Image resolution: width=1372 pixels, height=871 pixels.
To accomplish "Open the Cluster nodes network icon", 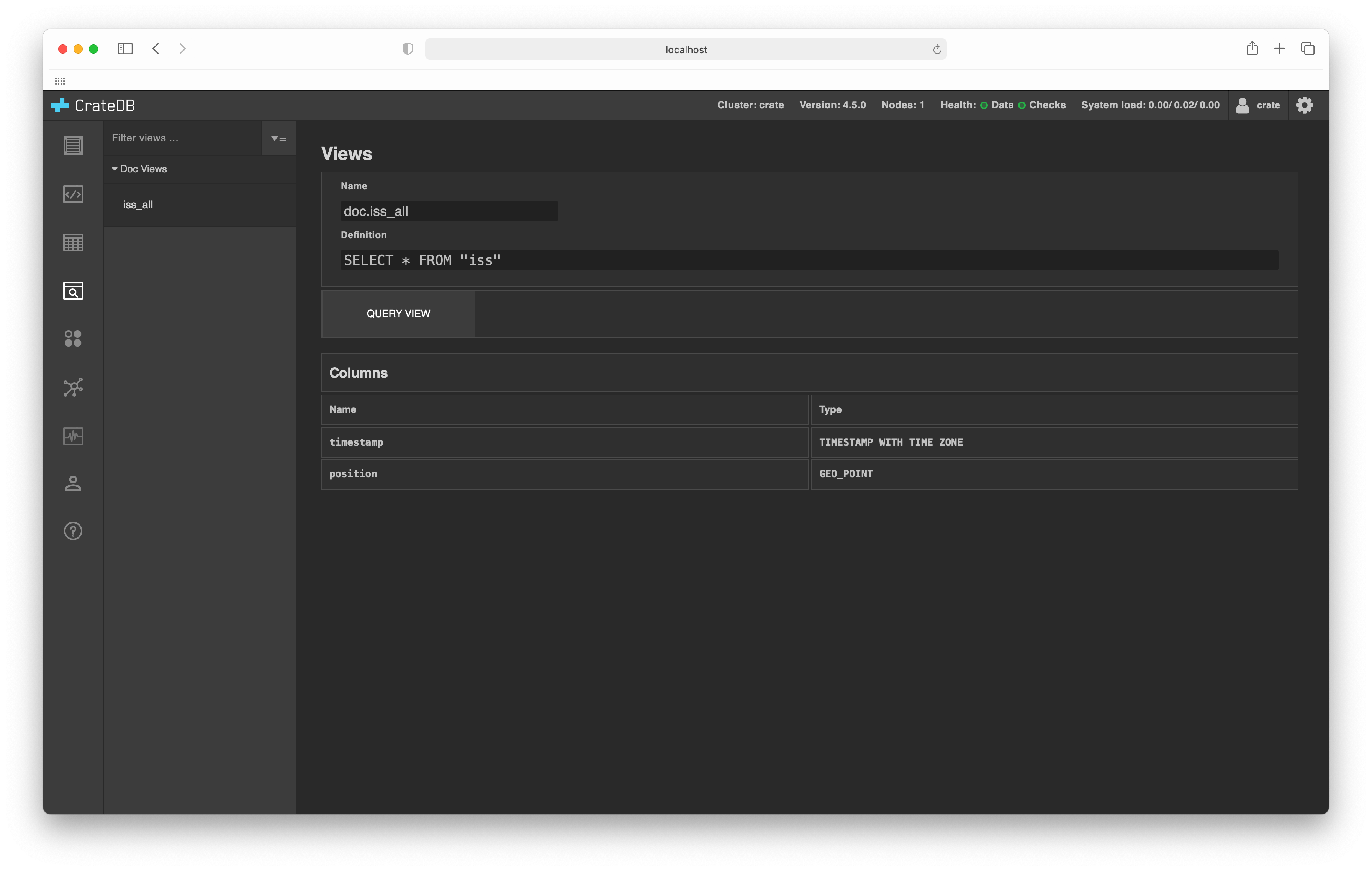I will pyautogui.click(x=73, y=387).
